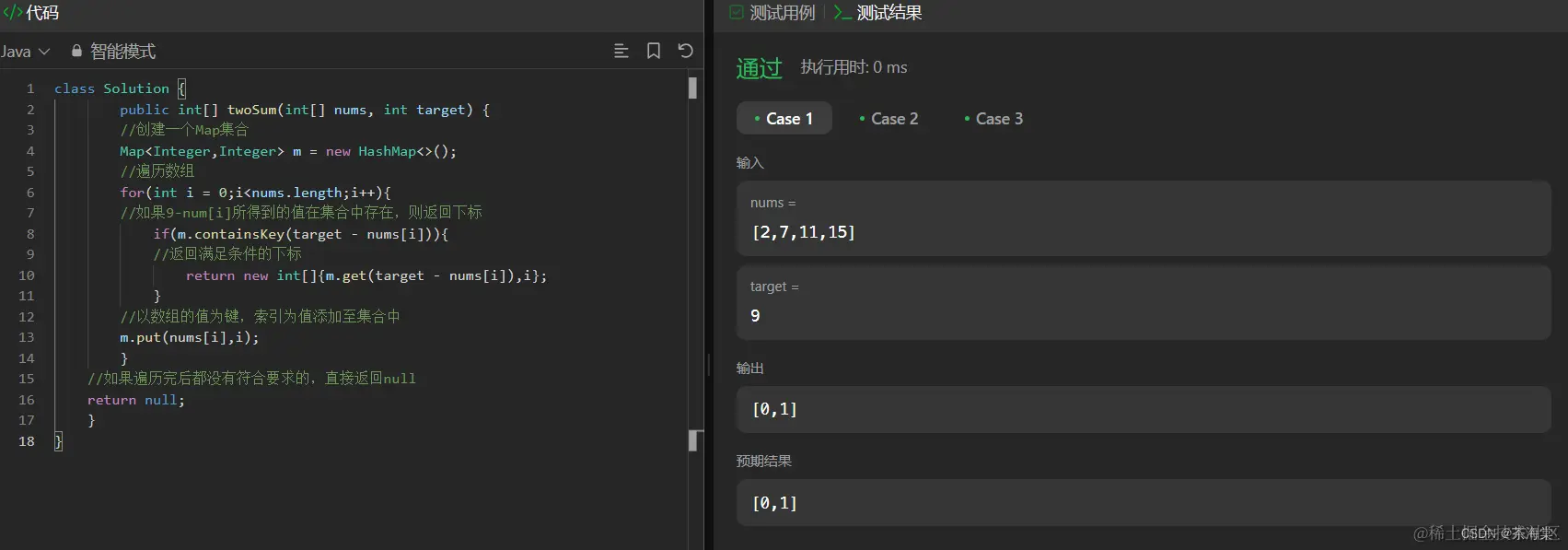Click the target input value 9
The image size is (1568, 550).
point(755,316)
